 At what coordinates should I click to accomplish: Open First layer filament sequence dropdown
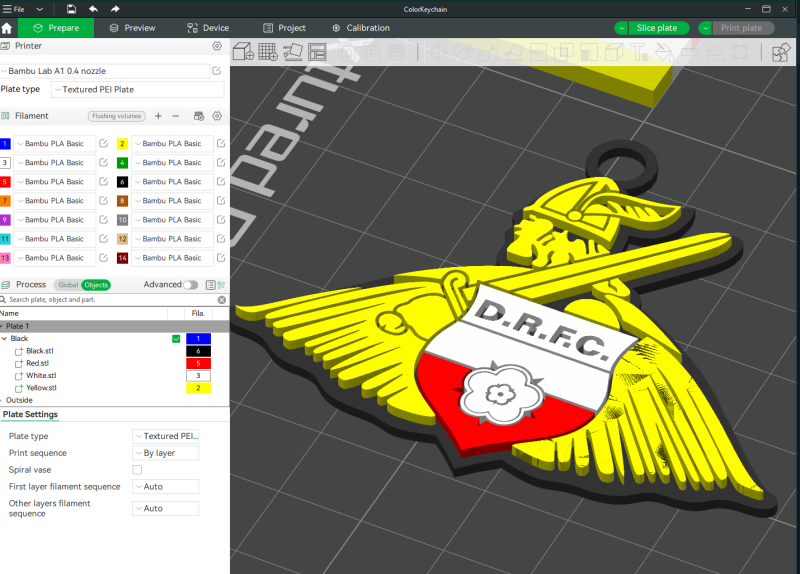click(x=165, y=487)
